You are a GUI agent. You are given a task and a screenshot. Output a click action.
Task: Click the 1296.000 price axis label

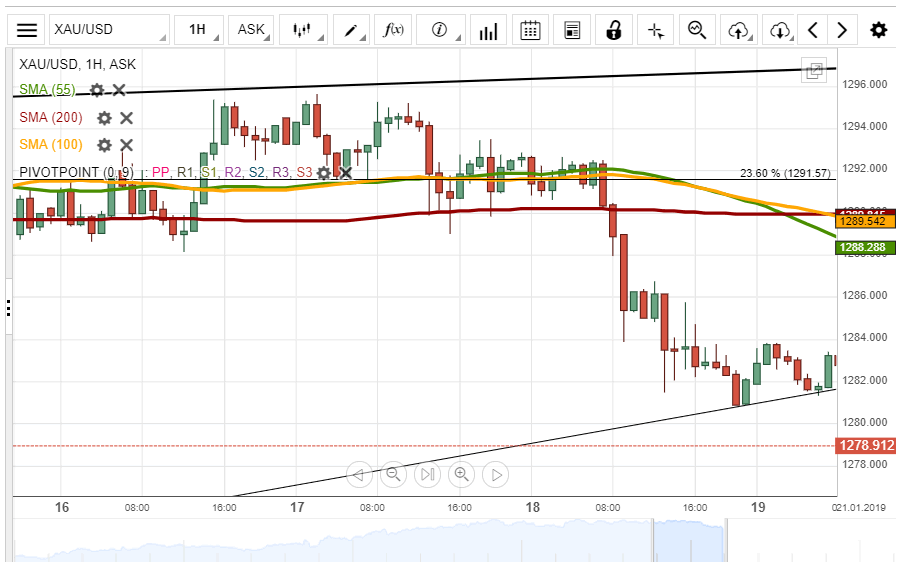click(865, 85)
